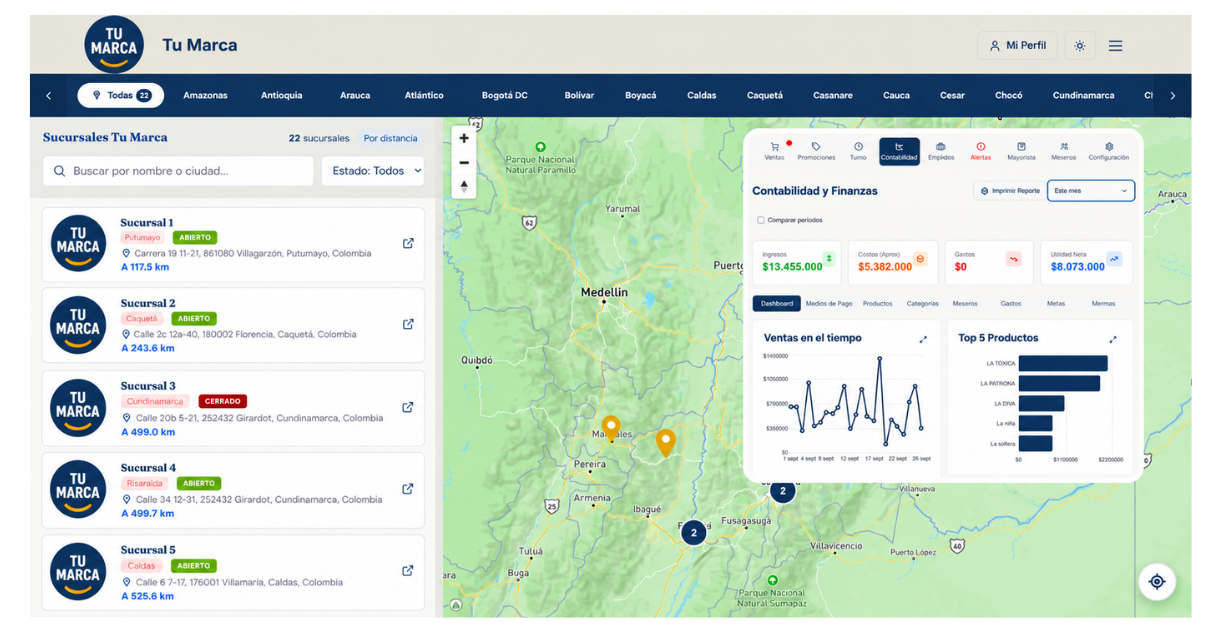This screenshot has width=1221, height=633.
Task: Switch to the Categorías tab
Action: coord(922,303)
